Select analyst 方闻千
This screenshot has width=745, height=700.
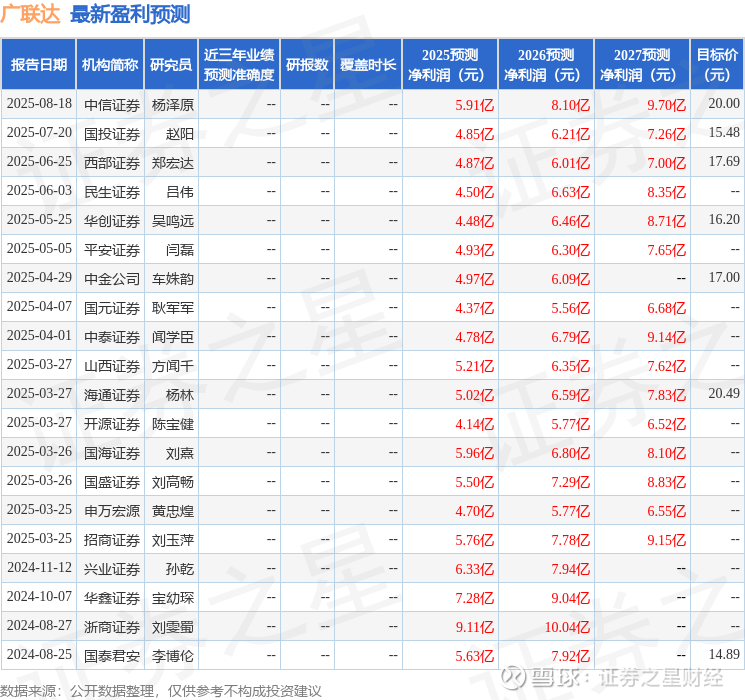tap(173, 366)
